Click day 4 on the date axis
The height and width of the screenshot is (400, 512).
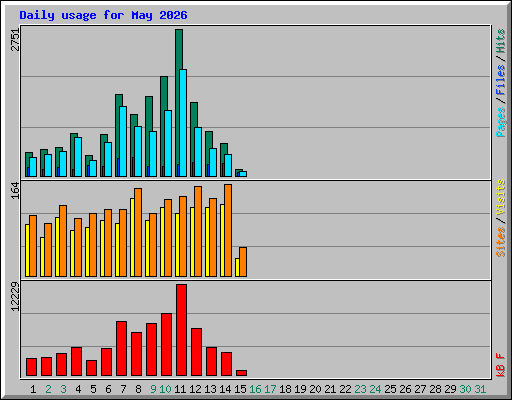[x=78, y=389]
